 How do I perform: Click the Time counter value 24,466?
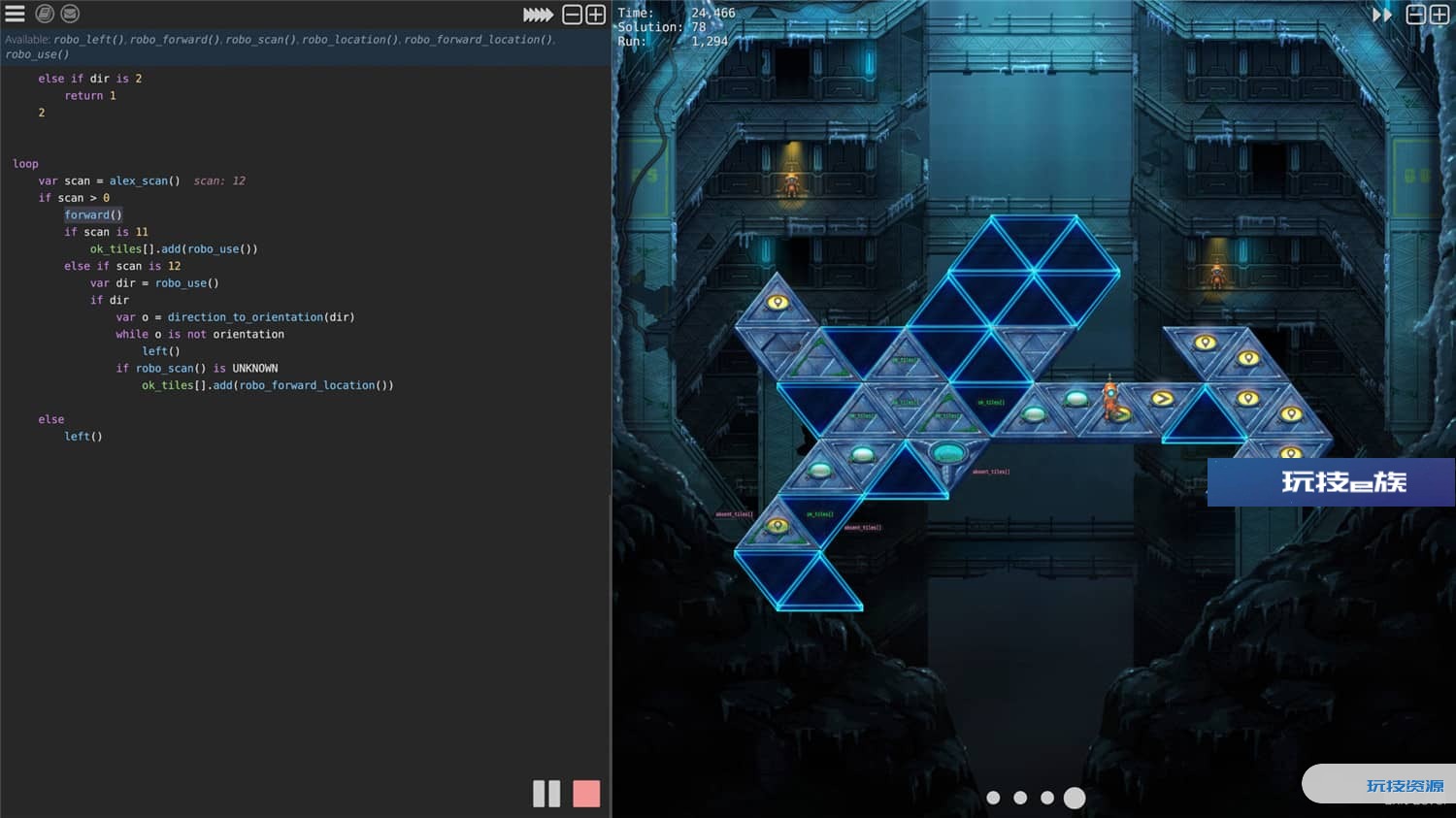[x=713, y=14]
